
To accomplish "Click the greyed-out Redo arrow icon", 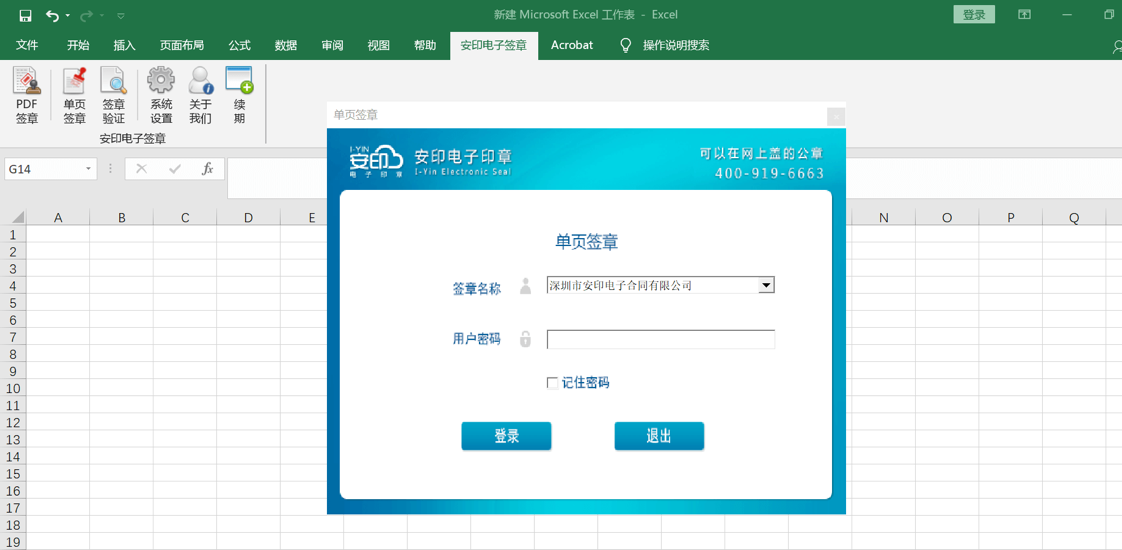I will (87, 15).
